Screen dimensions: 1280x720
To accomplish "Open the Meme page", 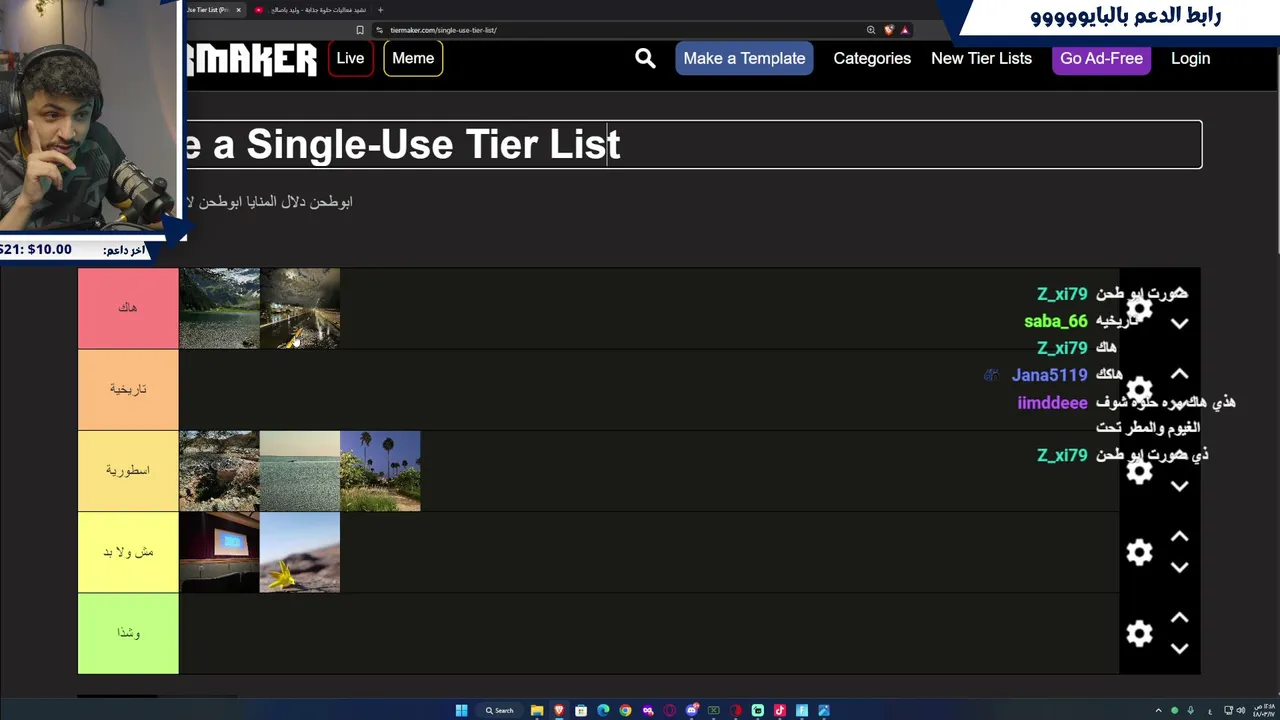I will tap(413, 58).
